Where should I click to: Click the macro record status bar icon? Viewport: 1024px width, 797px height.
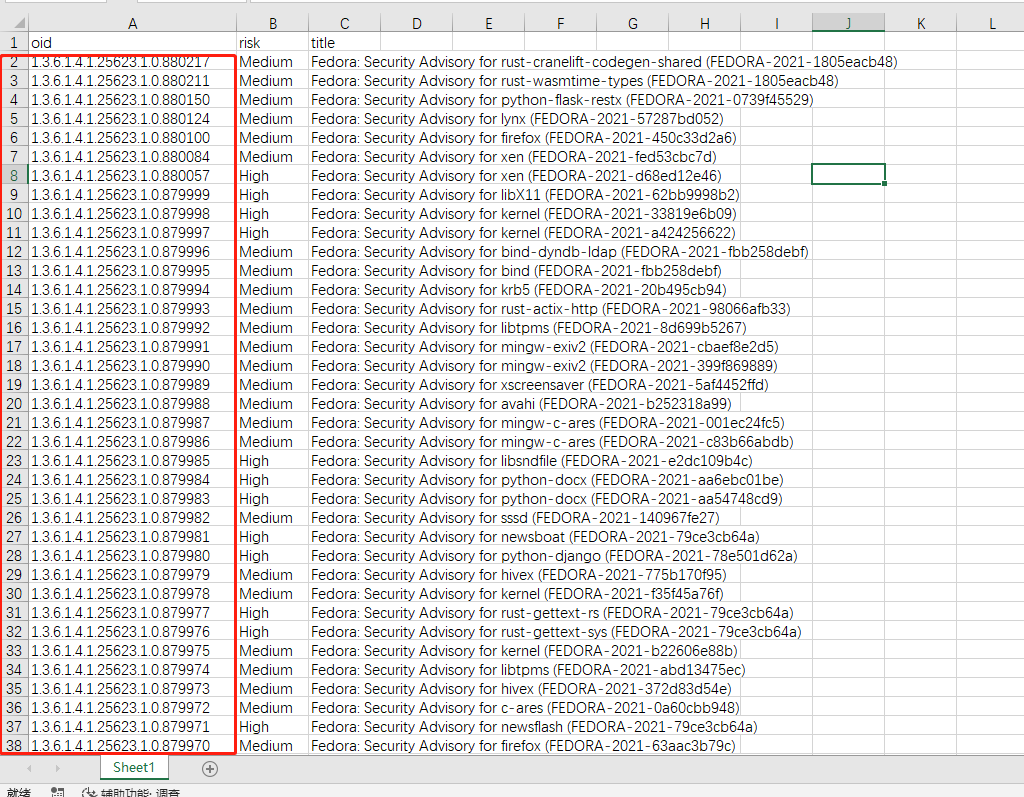(x=57, y=792)
